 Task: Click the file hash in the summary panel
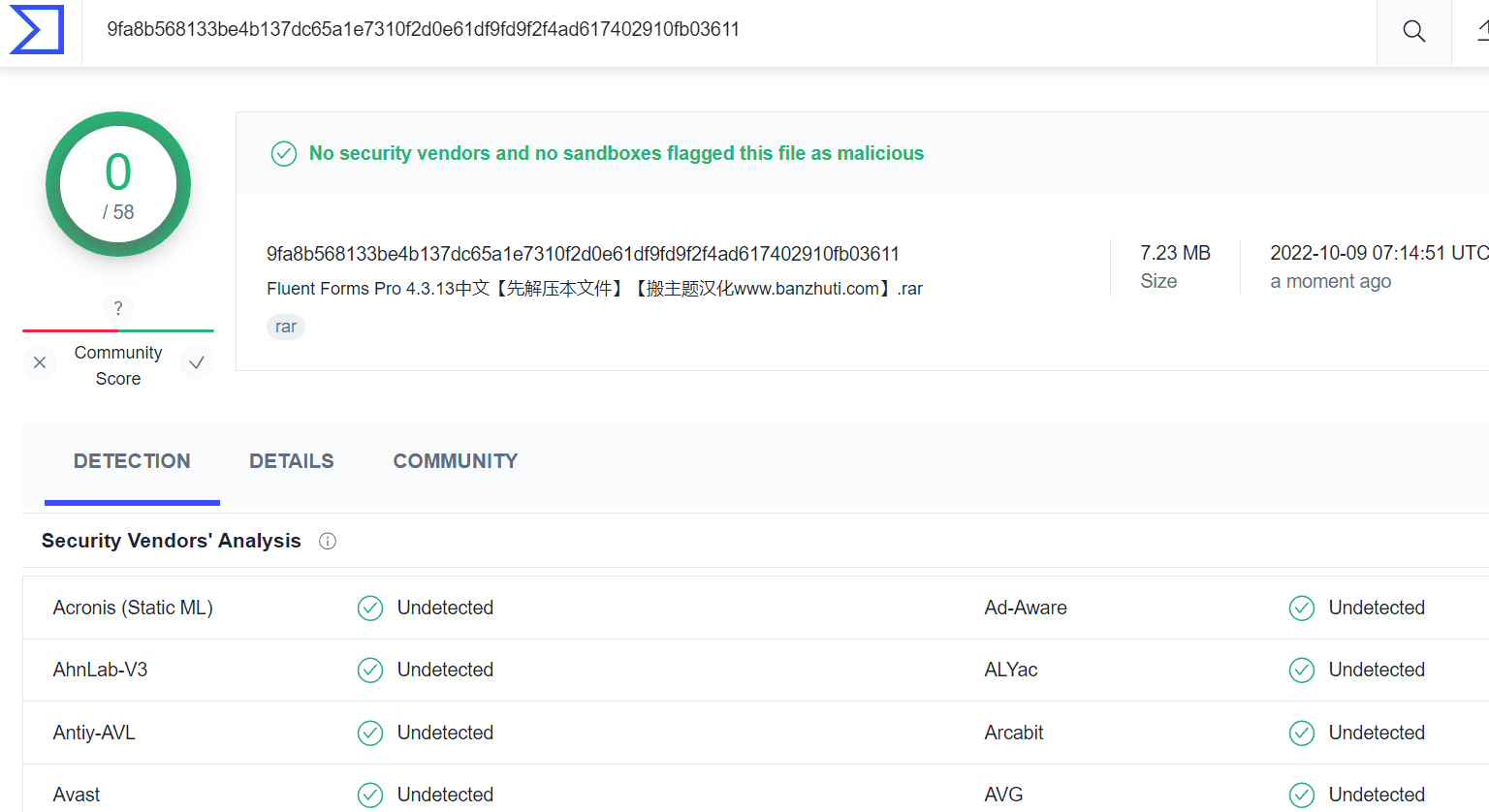pyautogui.click(x=584, y=254)
